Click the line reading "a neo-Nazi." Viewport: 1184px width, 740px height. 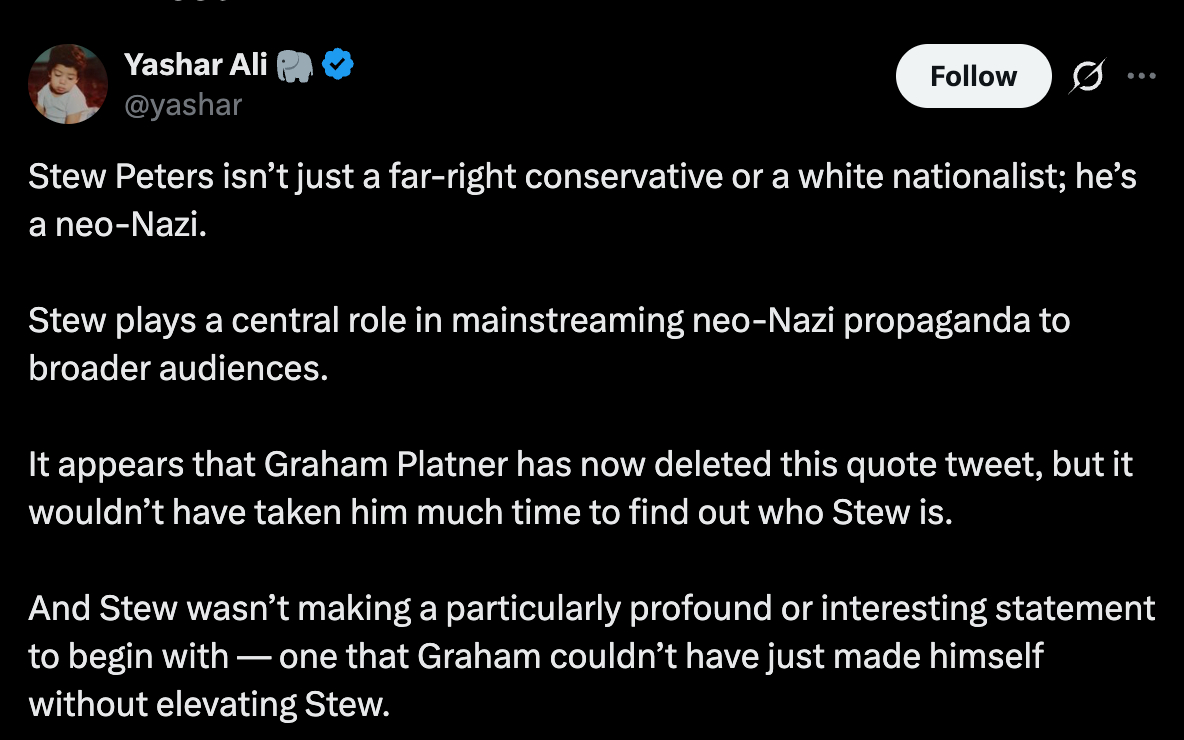pyautogui.click(x=117, y=225)
